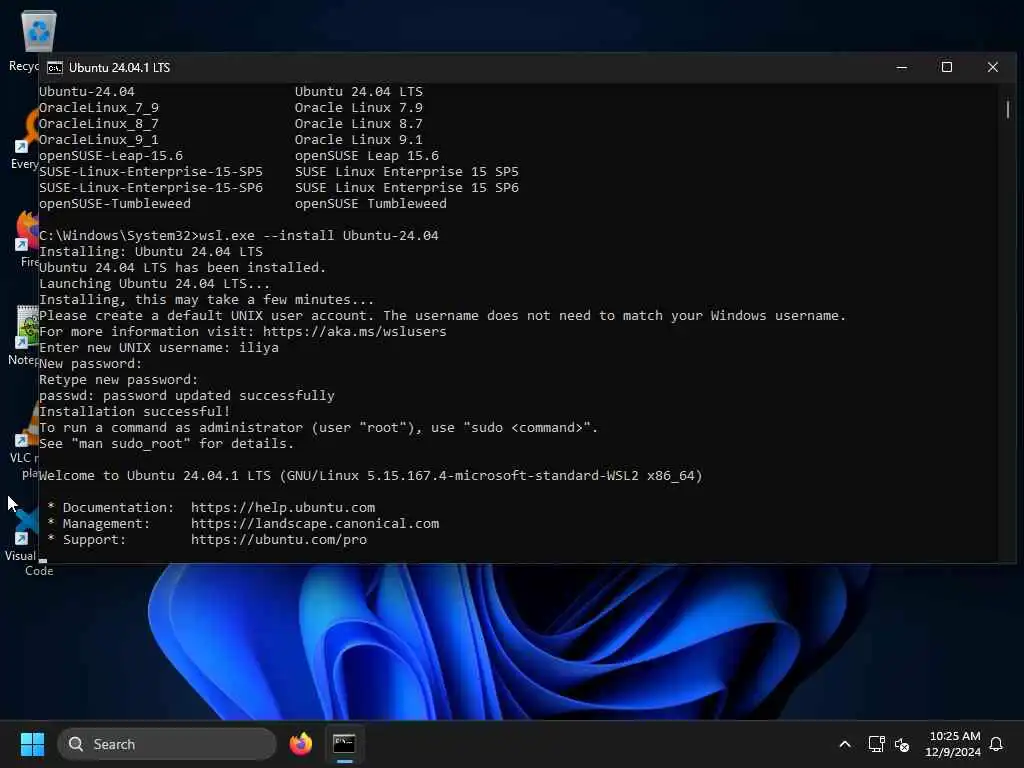The height and width of the screenshot is (768, 1024).
Task: Click the 'Retype new password:' line
Action: 118,379
